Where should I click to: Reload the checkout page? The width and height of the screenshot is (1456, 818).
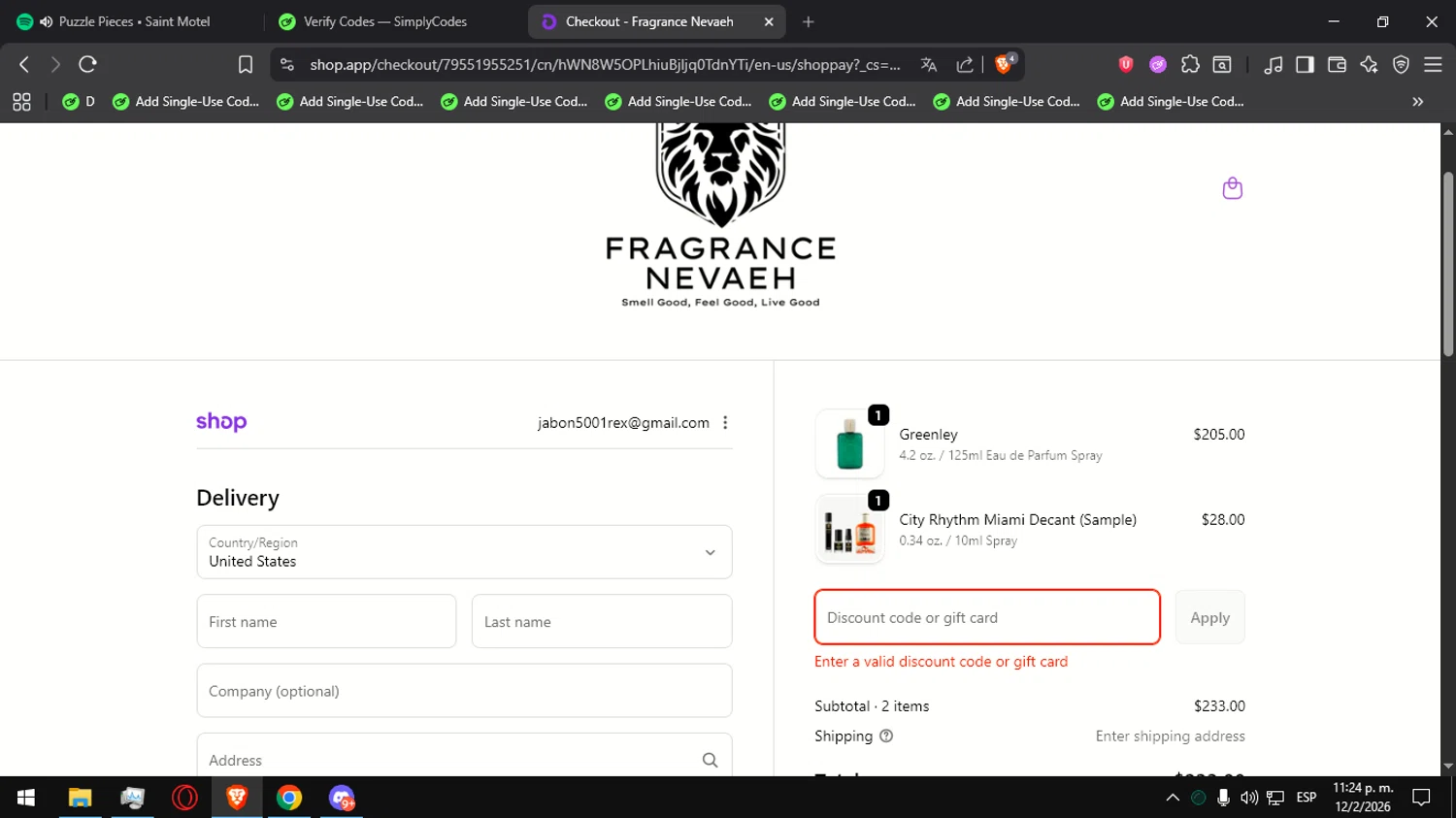(x=87, y=64)
